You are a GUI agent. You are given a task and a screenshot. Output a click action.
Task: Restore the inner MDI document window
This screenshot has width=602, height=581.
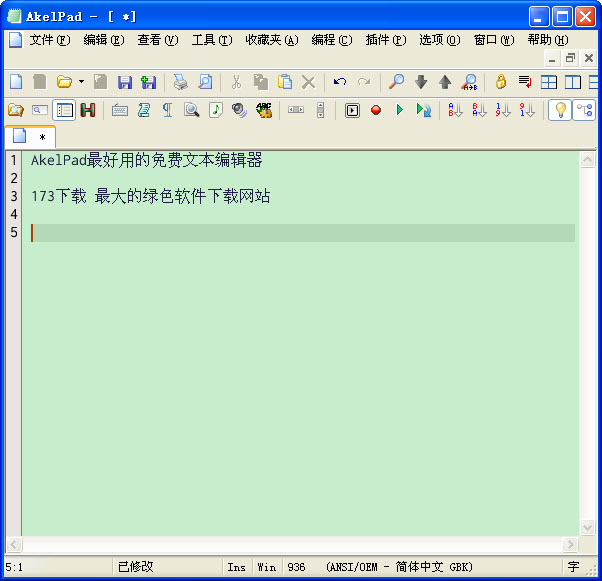coord(570,58)
